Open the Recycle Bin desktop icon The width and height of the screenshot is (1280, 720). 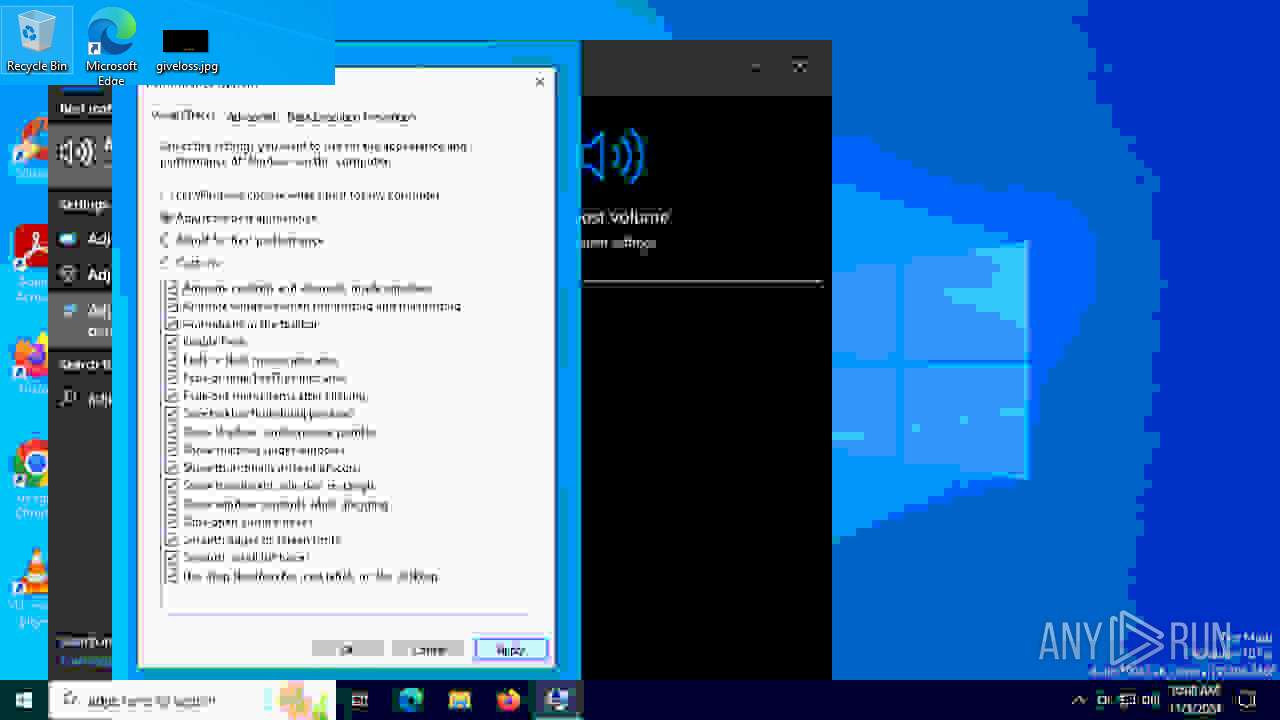37,41
